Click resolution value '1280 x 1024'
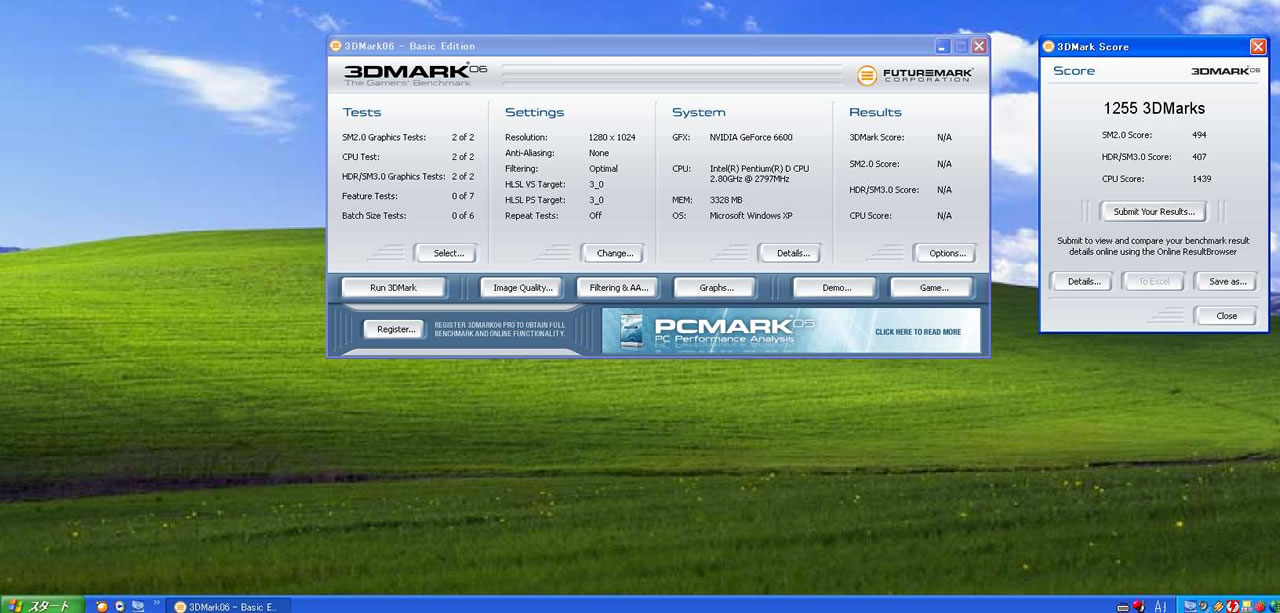This screenshot has height=613, width=1280. click(x=612, y=137)
